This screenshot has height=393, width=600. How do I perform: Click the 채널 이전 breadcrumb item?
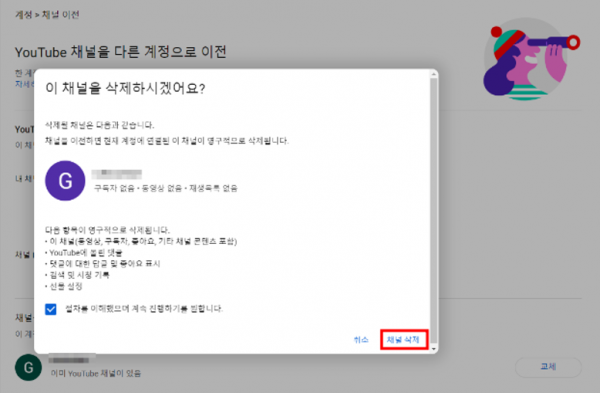(x=60, y=15)
